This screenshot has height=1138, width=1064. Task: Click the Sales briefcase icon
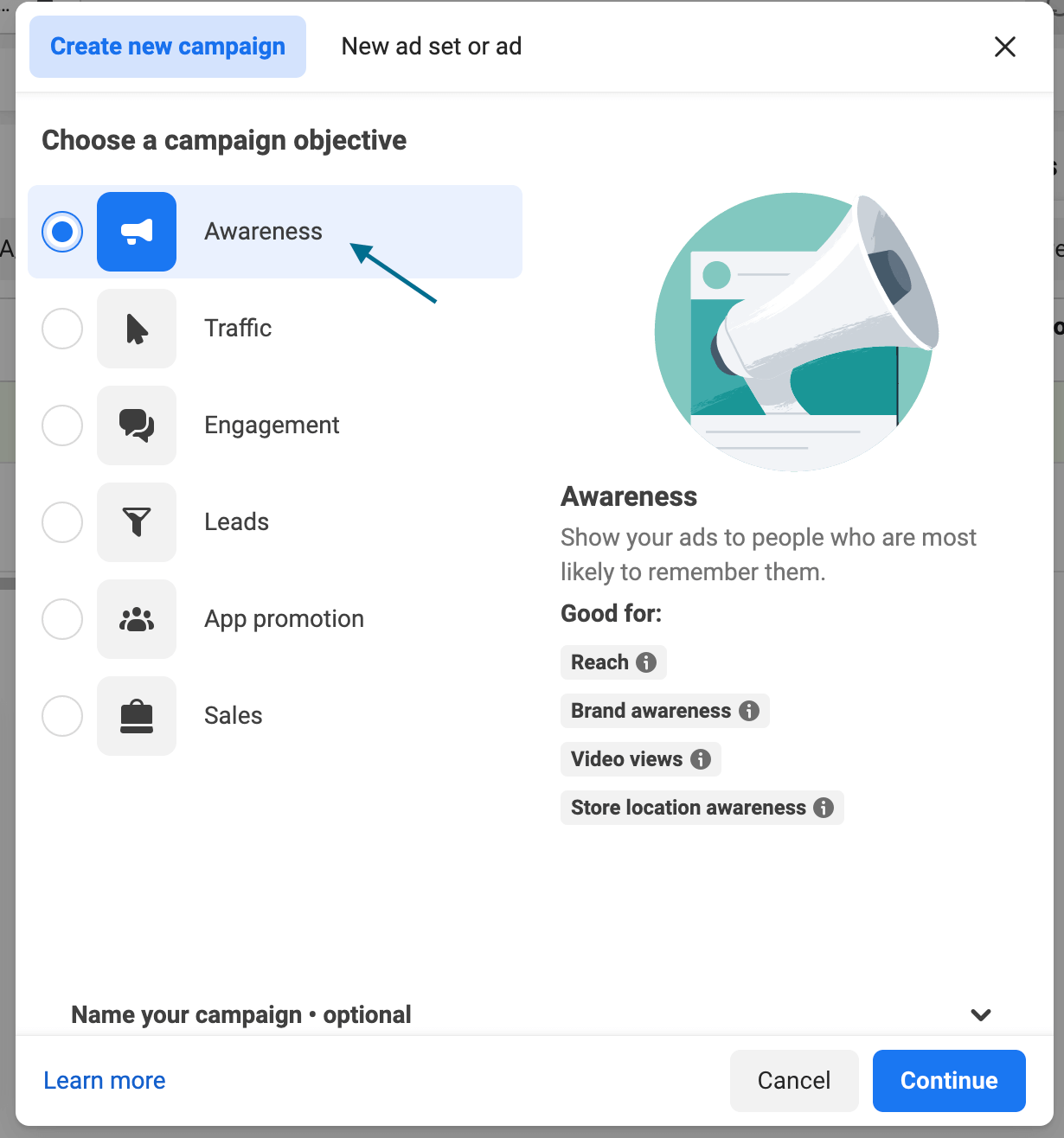[x=136, y=716]
